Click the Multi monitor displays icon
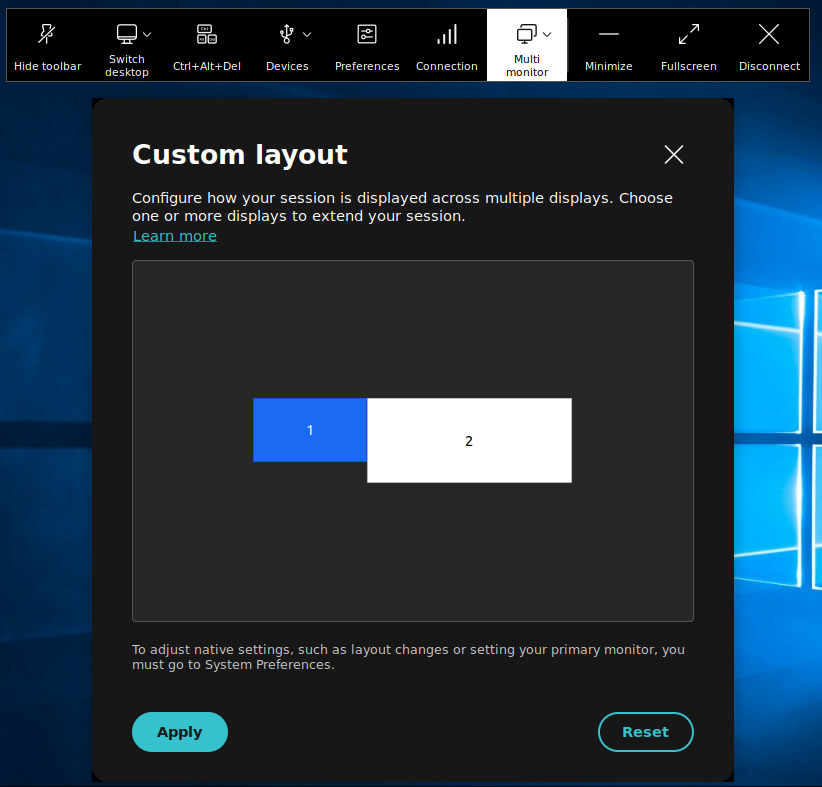Image resolution: width=822 pixels, height=787 pixels. tap(525, 34)
